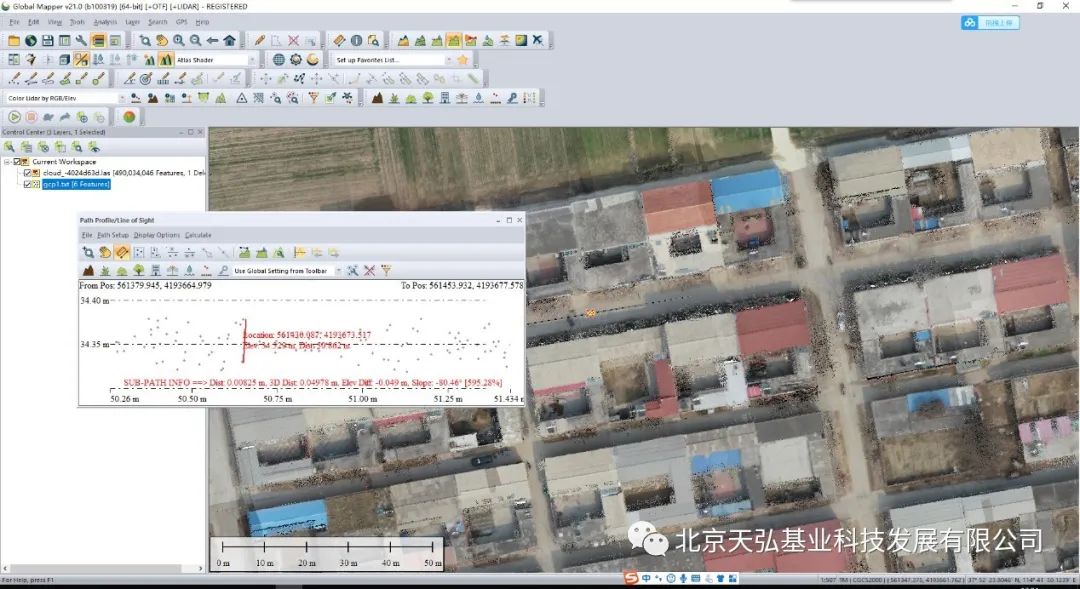Uncheck the gcp1.txt layer checkbox
1080x589 pixels.
point(28,185)
